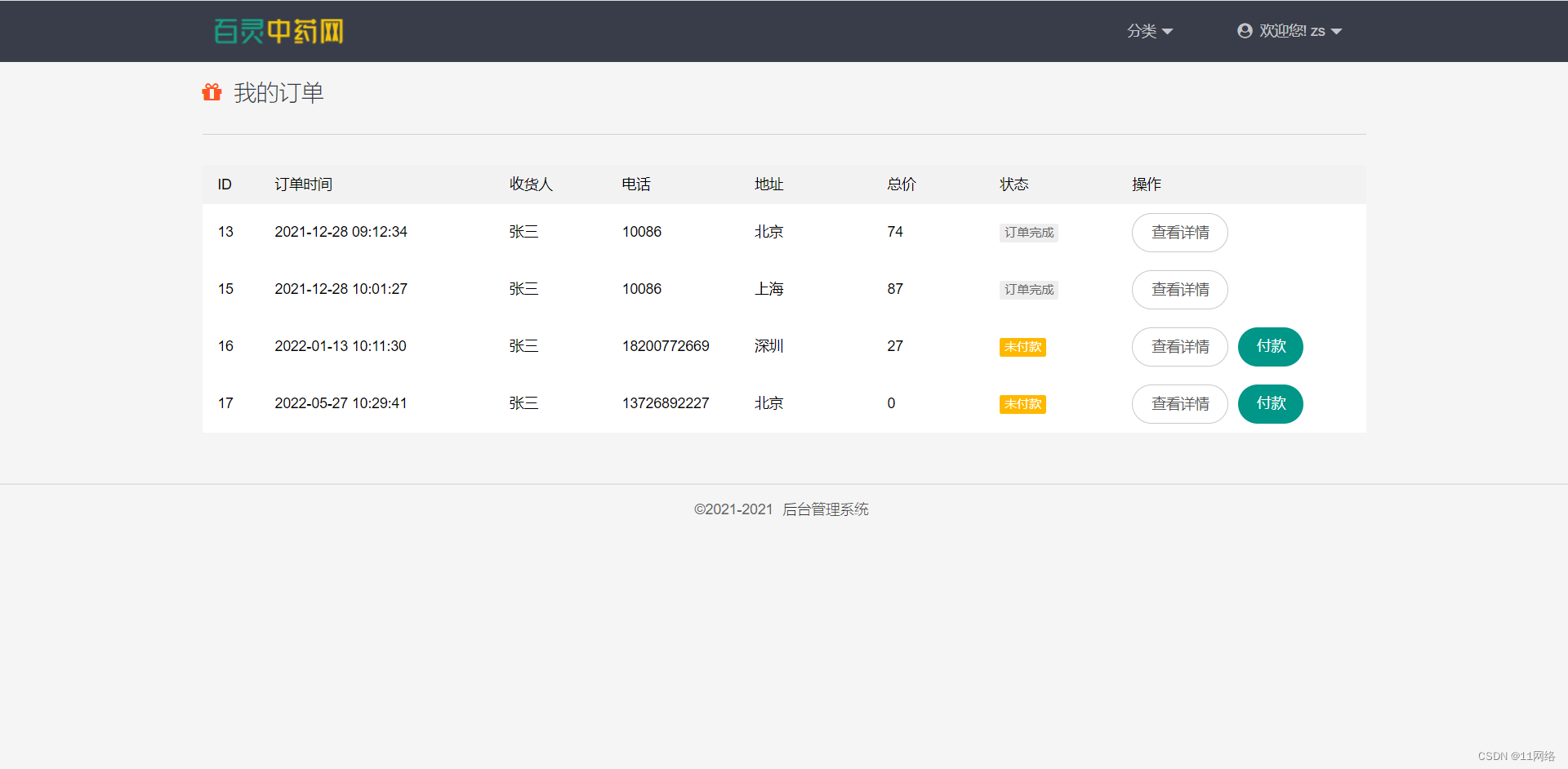Click phone number 13726892227
1568x769 pixels.
tap(666, 403)
